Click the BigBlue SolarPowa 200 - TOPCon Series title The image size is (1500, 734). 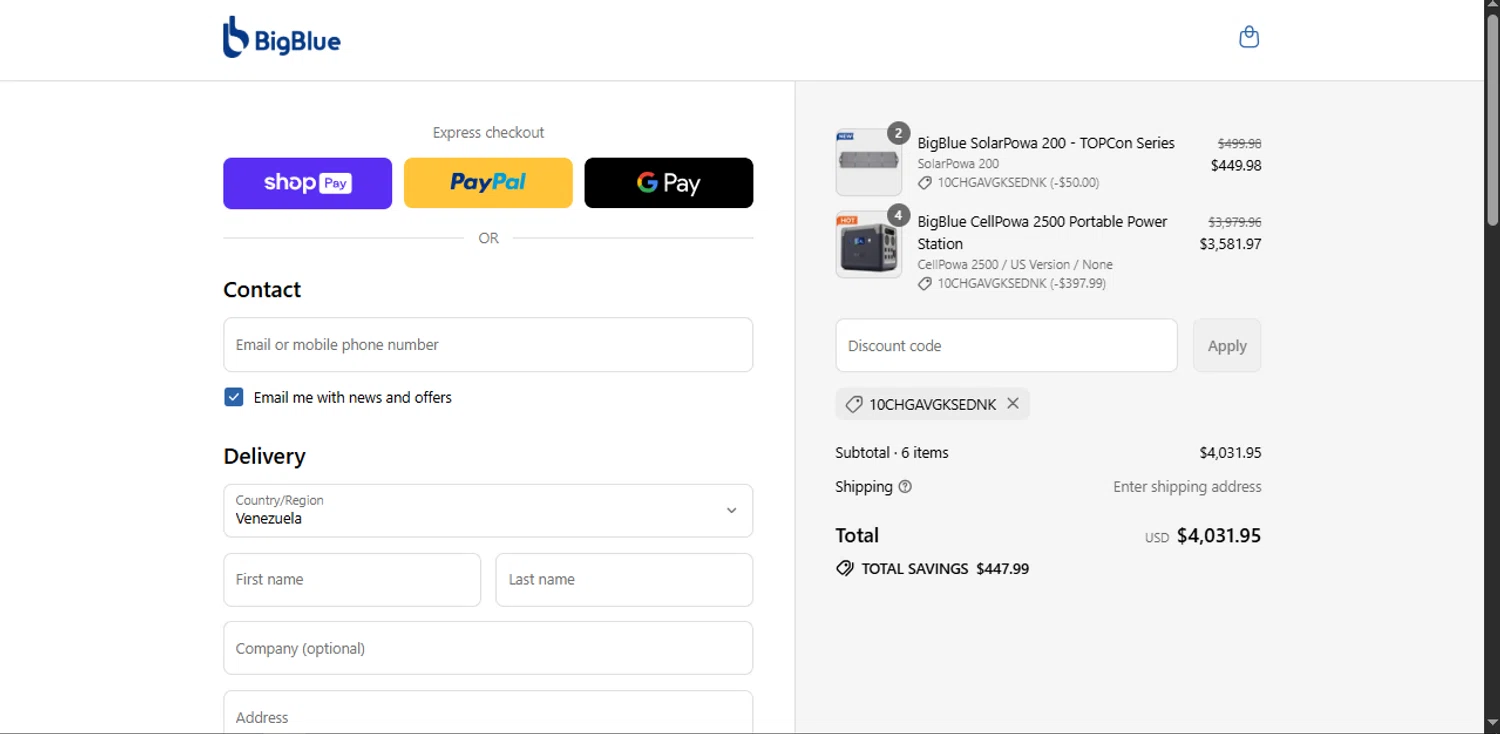pos(1046,143)
